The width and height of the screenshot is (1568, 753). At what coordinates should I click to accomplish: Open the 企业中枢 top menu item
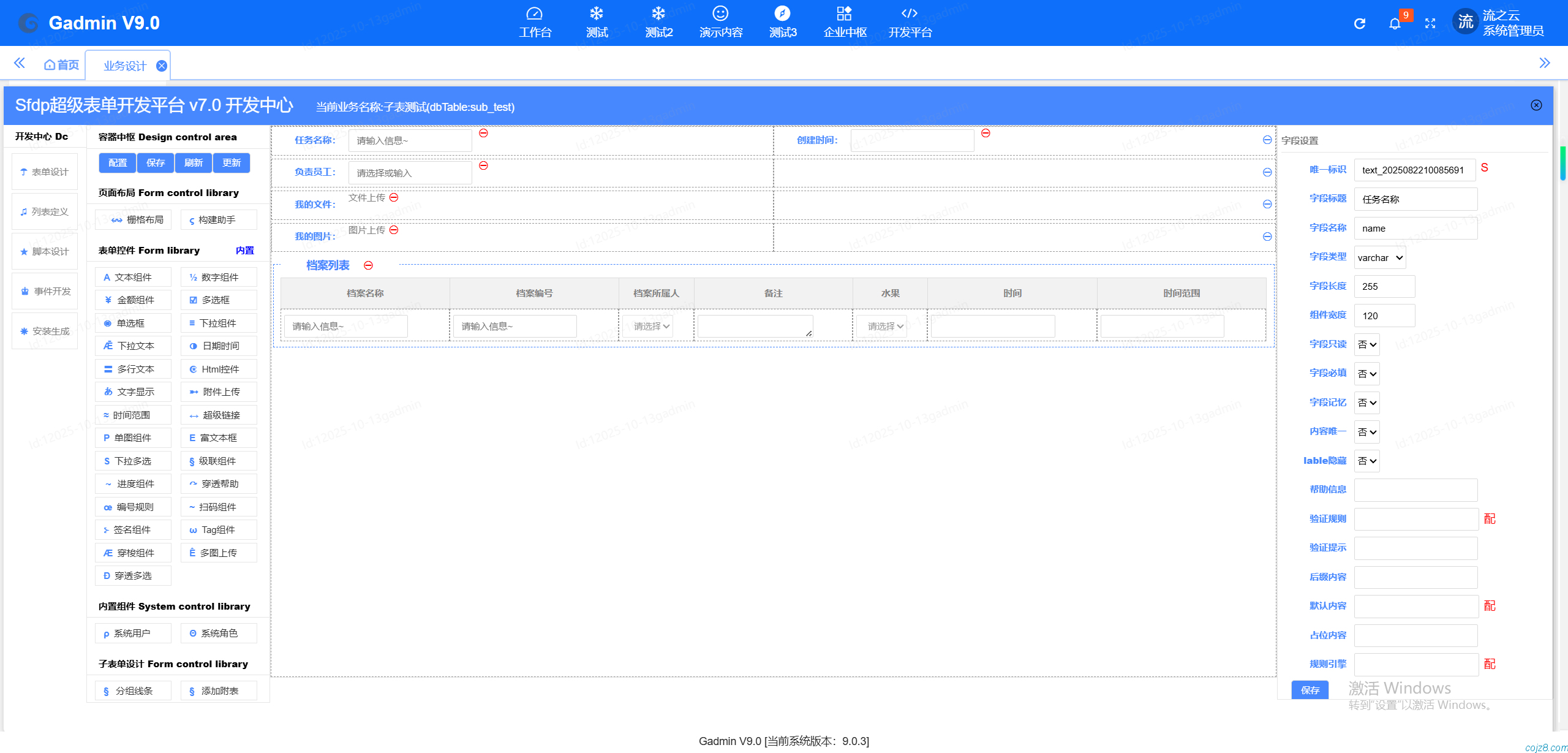pos(845,23)
